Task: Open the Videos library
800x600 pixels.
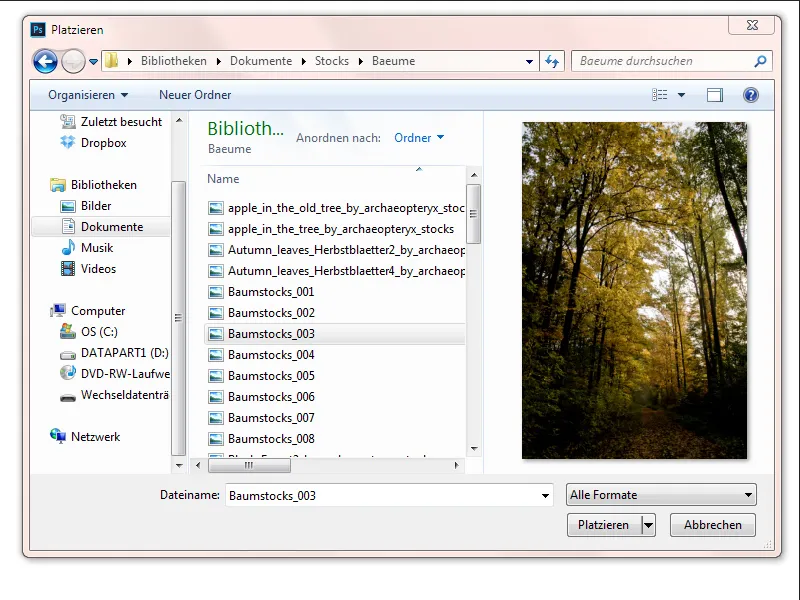Action: [88, 269]
